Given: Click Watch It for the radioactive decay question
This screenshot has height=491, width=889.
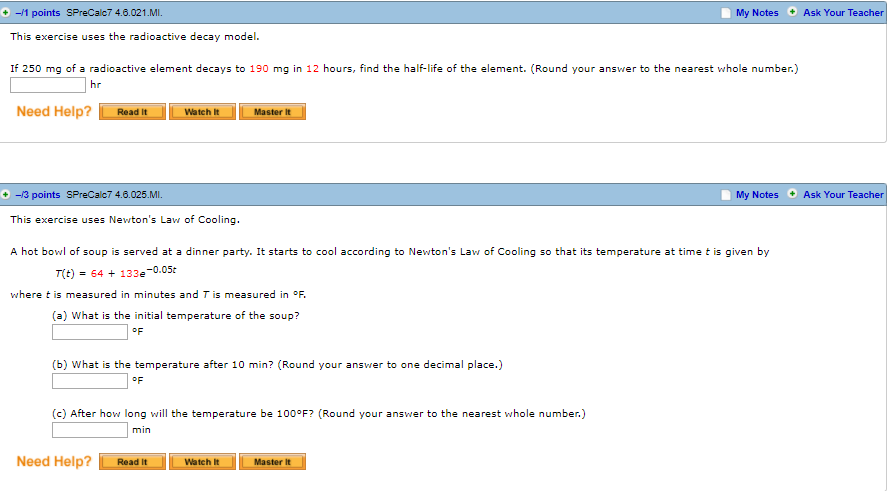Looking at the screenshot, I should (202, 112).
